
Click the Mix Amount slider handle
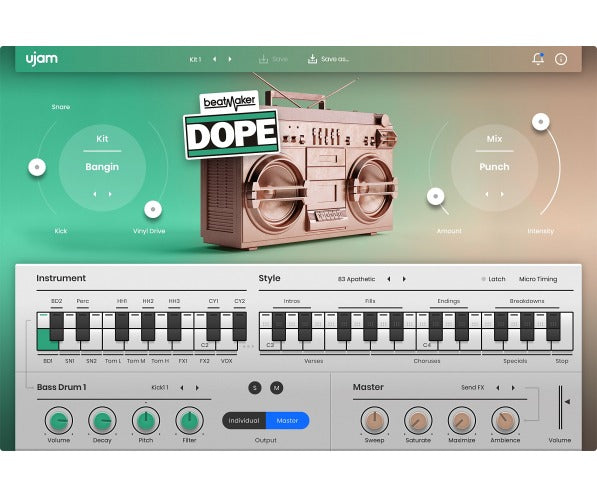point(436,197)
